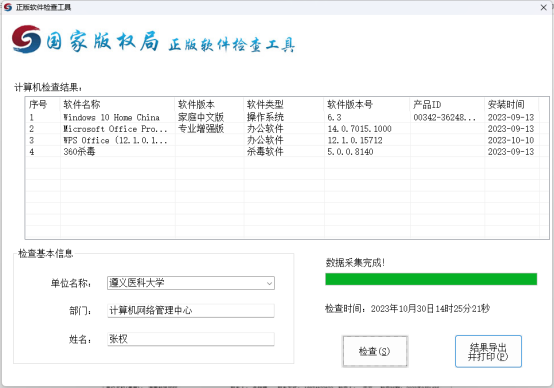
Task: Select the Microsoft Office Pro row
Action: click(x=287, y=129)
